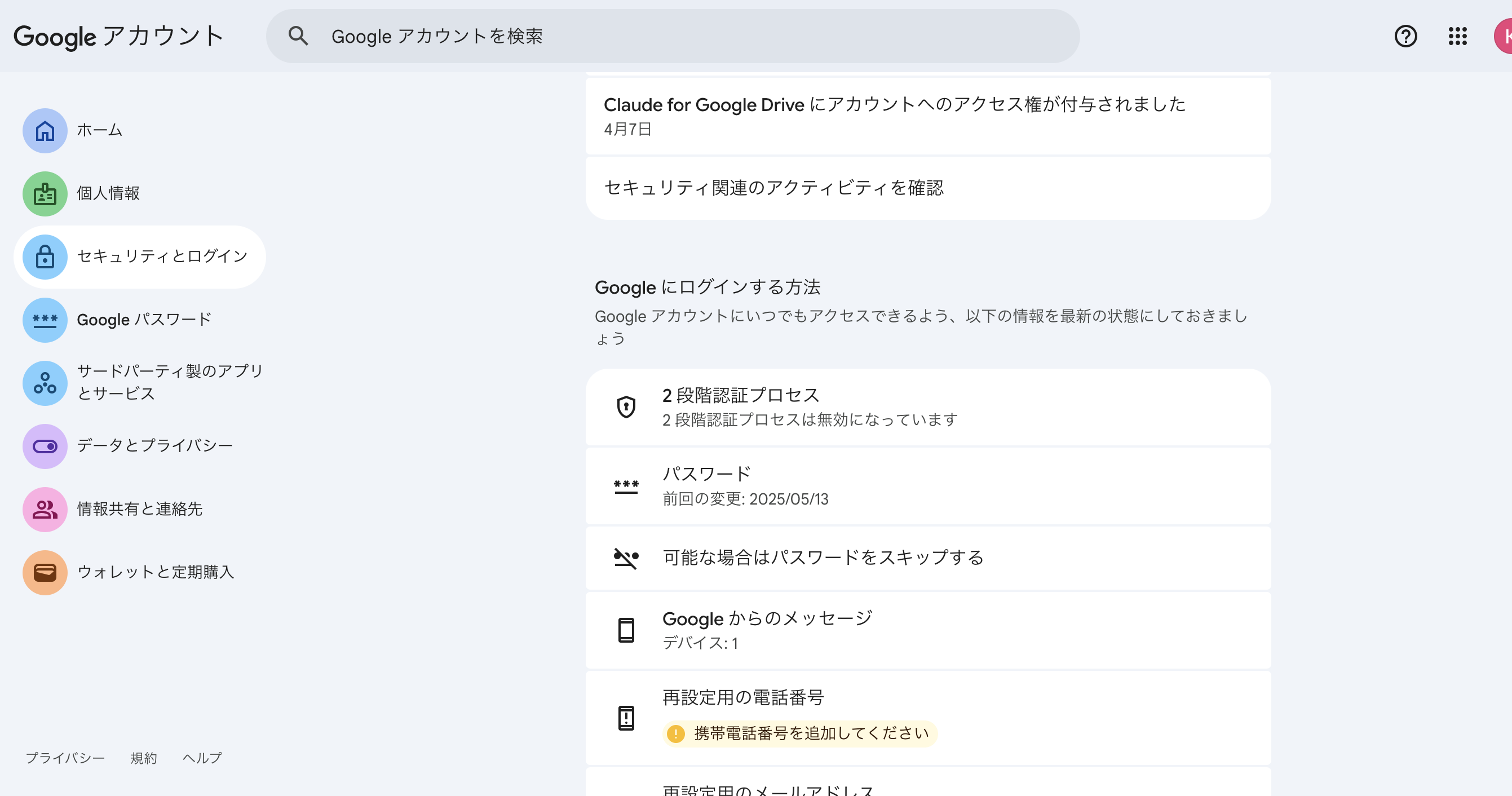The width and height of the screenshot is (1512, 796).
Task: Open Google パスワード sidebar item
Action: coord(140,320)
